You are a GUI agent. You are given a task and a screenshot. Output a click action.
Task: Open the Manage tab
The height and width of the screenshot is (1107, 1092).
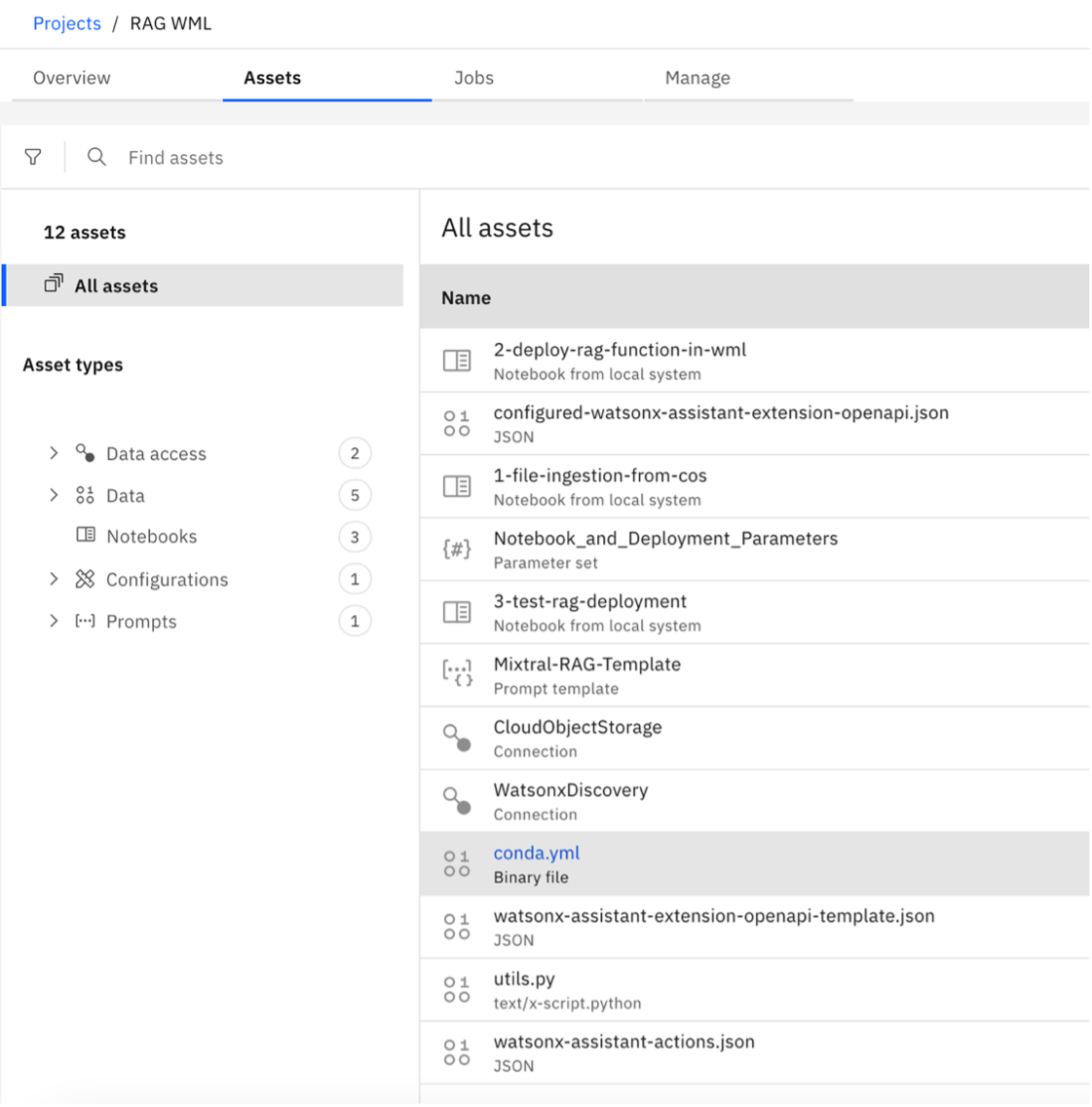[697, 78]
